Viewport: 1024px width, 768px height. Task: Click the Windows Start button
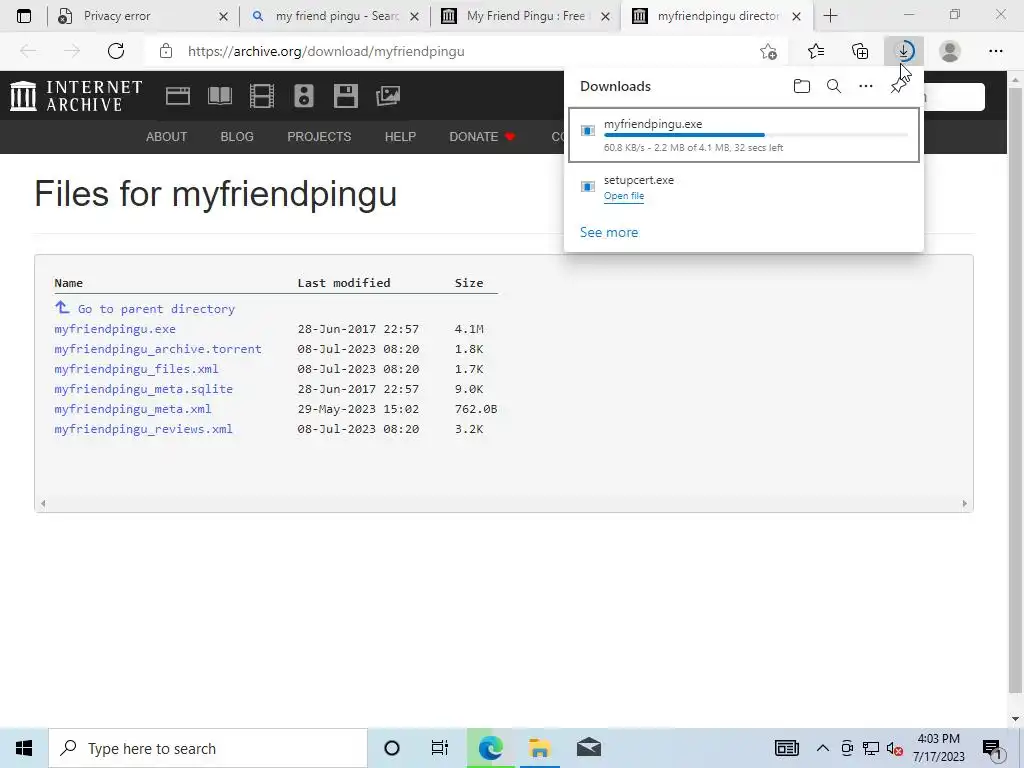click(x=24, y=748)
